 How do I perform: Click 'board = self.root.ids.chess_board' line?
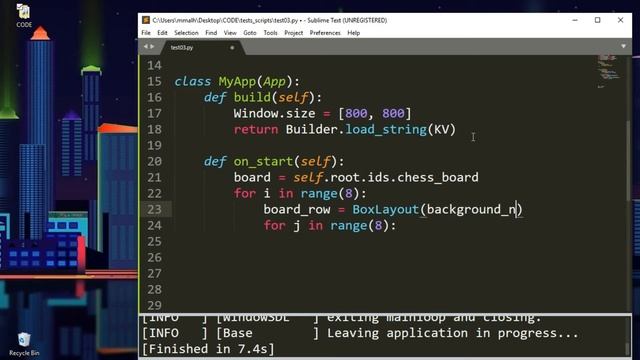[356, 178]
